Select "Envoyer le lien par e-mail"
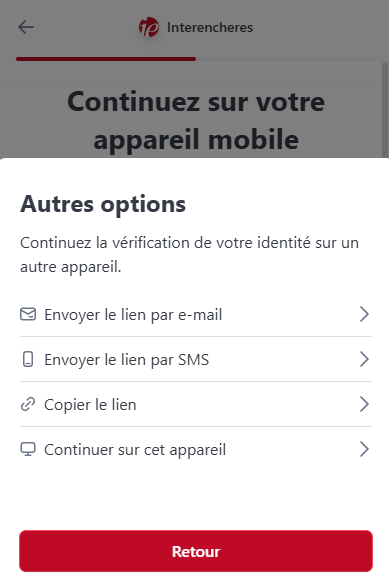389x588 pixels. [x=196, y=314]
